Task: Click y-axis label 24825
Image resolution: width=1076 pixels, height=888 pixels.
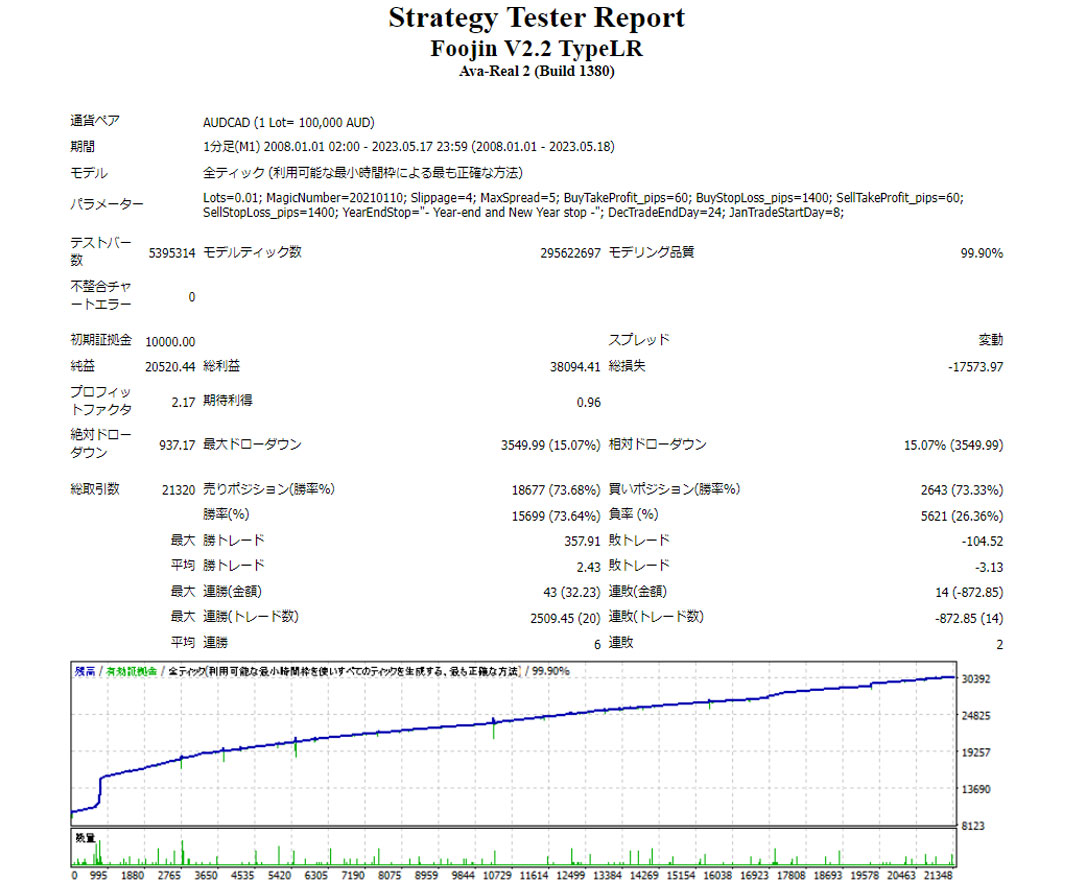Action: (x=976, y=716)
